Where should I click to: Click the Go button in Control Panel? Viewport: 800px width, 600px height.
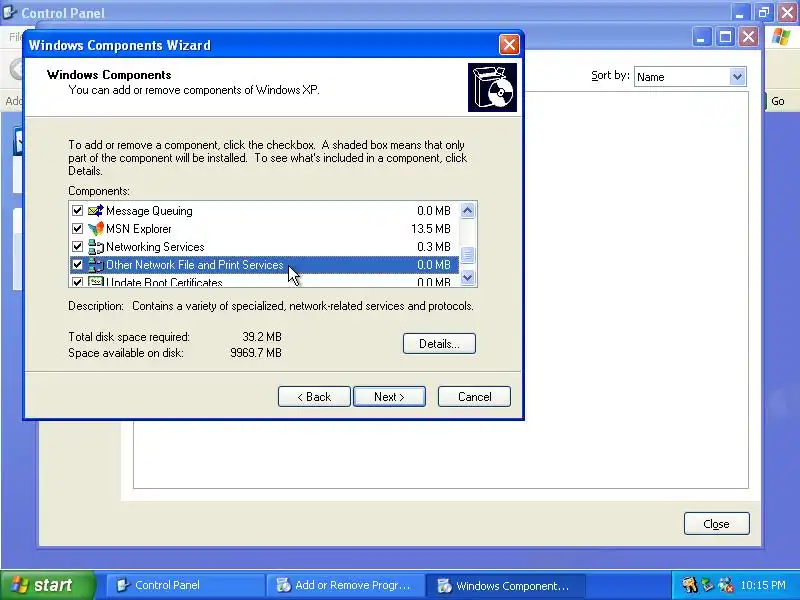pyautogui.click(x=778, y=101)
